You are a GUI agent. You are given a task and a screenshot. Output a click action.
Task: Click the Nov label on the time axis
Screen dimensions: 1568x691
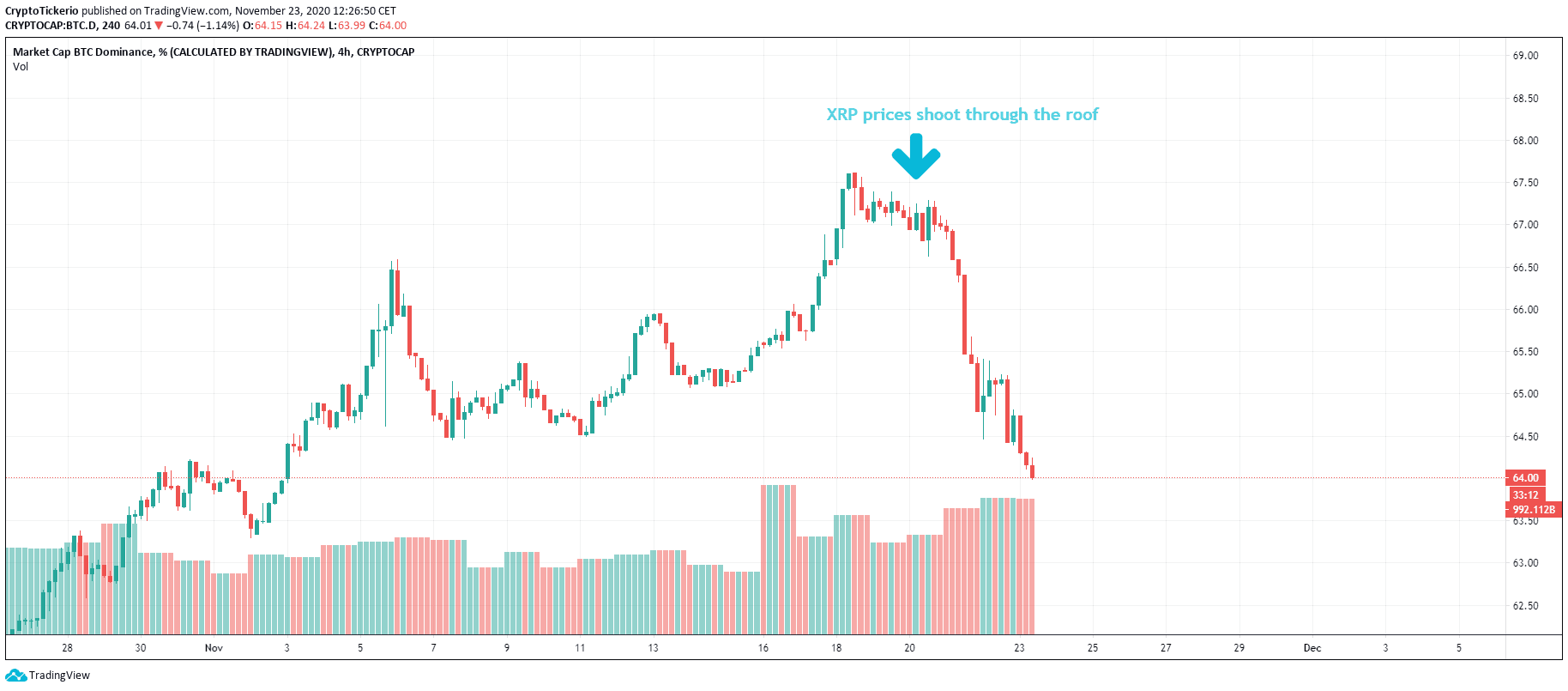[214, 648]
